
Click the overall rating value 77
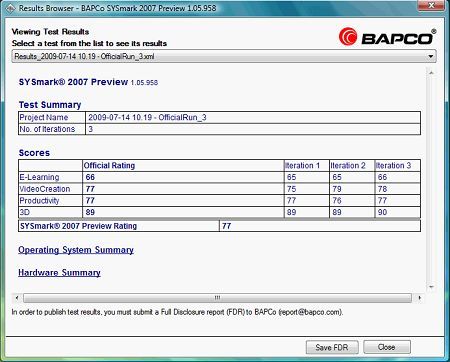(x=227, y=226)
